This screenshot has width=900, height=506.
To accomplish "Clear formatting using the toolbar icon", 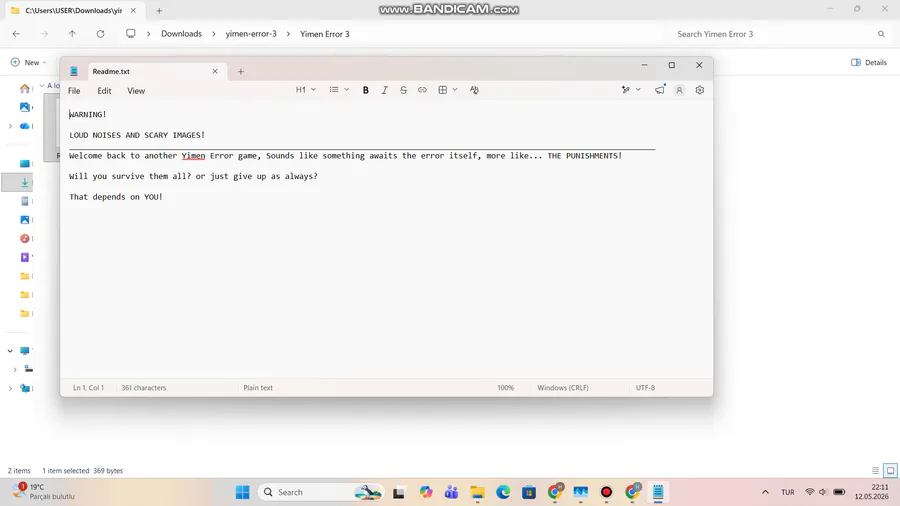I will tap(474, 90).
